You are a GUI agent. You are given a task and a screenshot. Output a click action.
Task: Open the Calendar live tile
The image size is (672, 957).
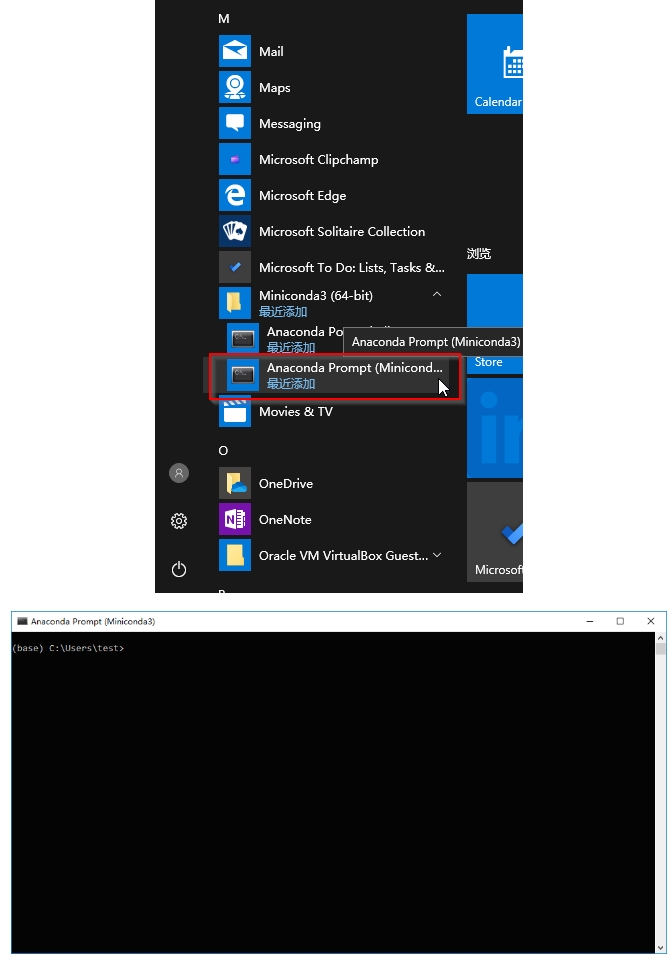click(496, 65)
